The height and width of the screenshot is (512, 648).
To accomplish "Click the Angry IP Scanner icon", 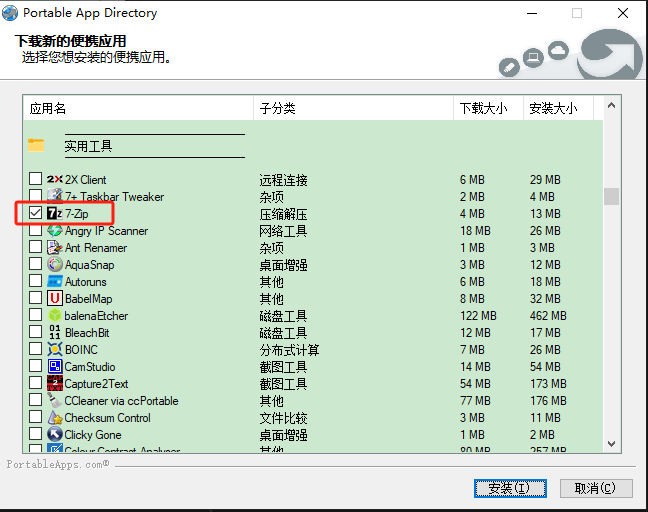I will click(55, 230).
